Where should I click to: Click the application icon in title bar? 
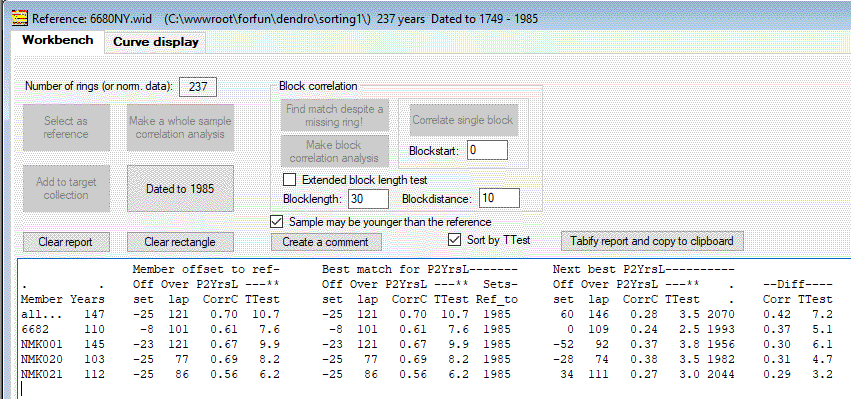[20, 18]
